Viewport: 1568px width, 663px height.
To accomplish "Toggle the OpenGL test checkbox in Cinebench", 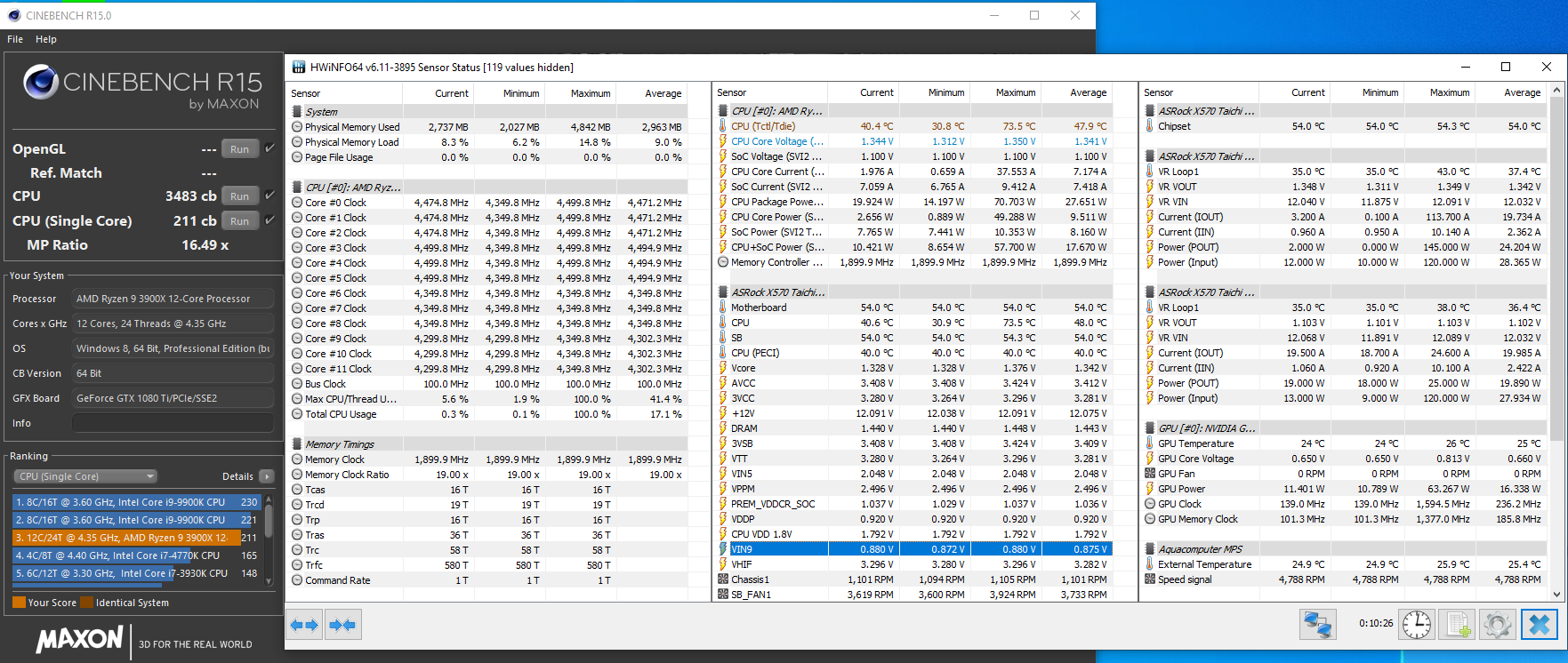I will point(269,148).
